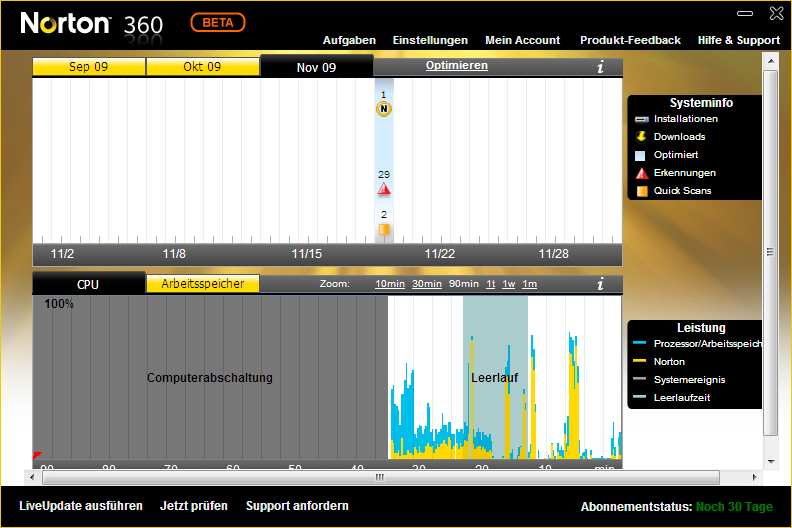Click the Leerlauf idle region in graph

pyautogui.click(x=495, y=377)
